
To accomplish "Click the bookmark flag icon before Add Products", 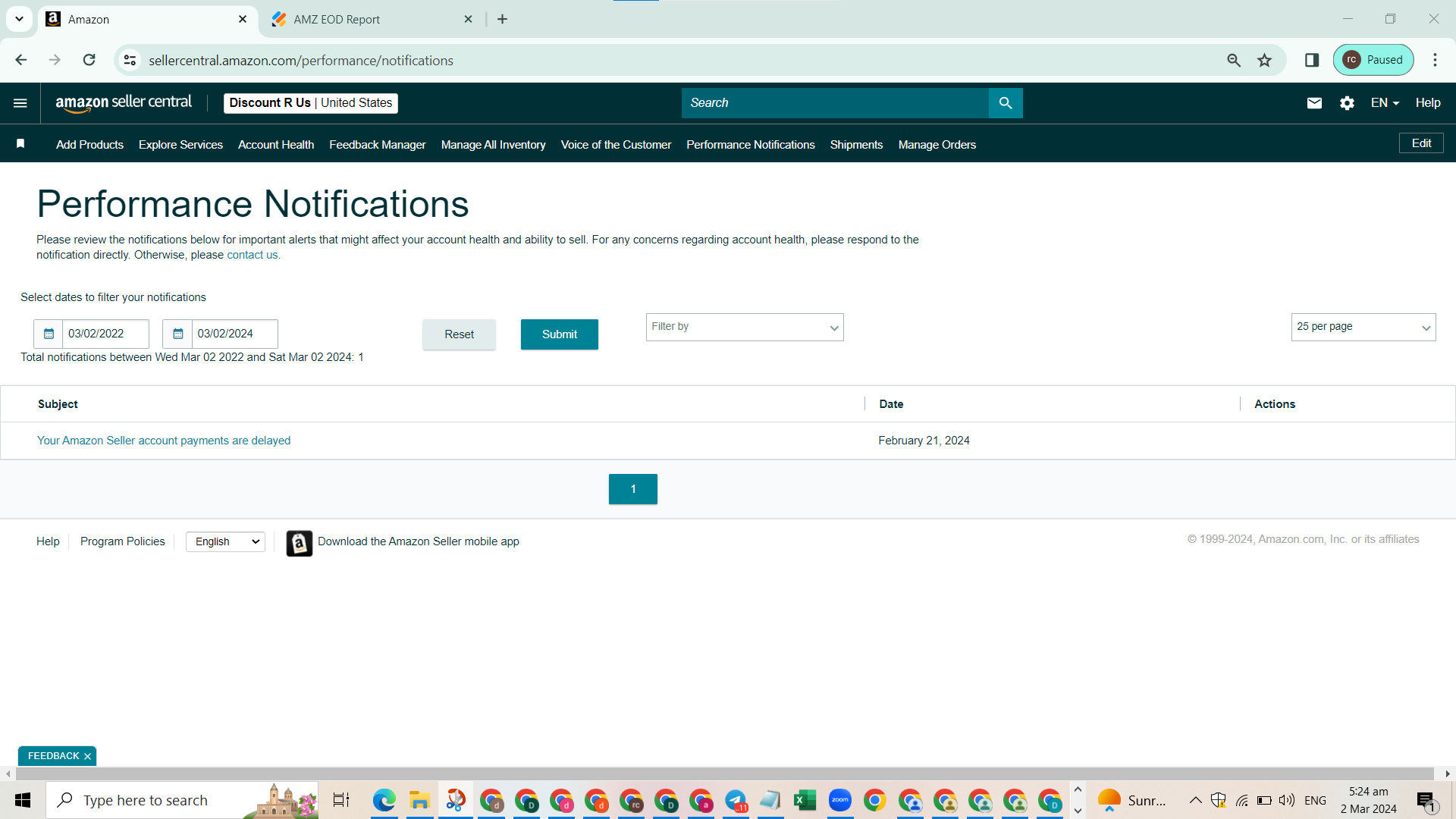I will 21,144.
